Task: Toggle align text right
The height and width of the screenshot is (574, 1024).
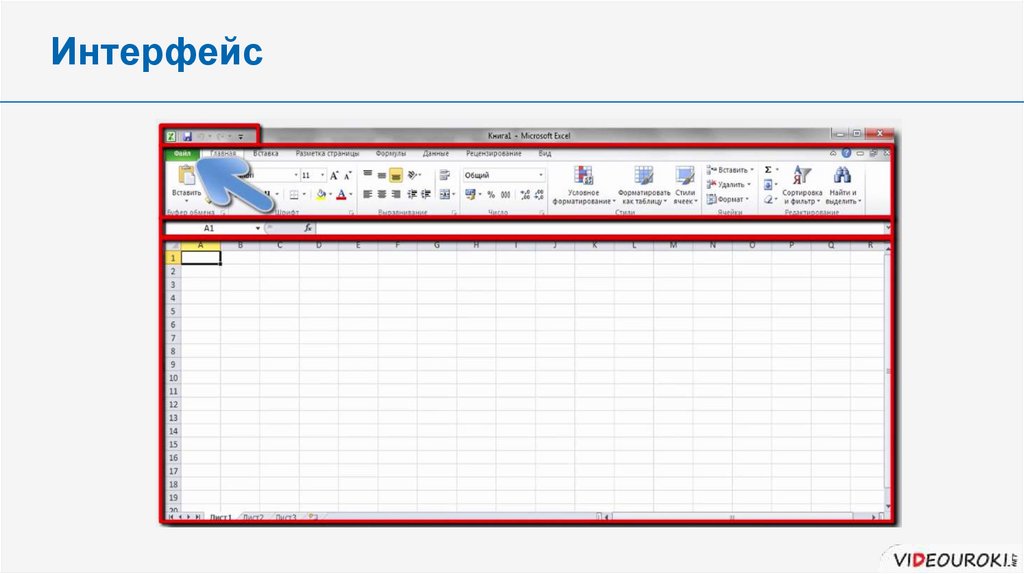Action: tap(396, 194)
